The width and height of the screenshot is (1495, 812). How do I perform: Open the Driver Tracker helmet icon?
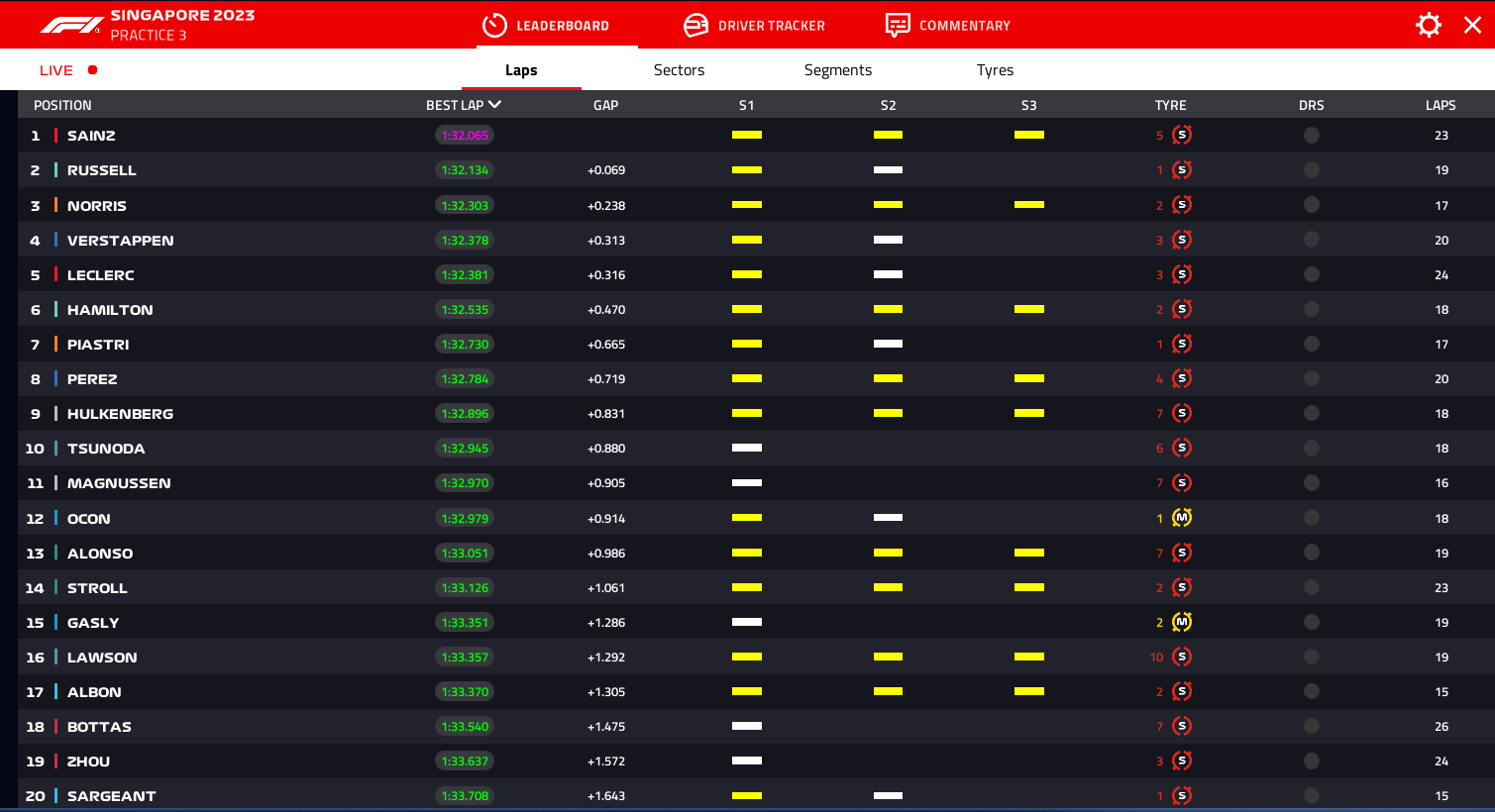pyautogui.click(x=696, y=25)
